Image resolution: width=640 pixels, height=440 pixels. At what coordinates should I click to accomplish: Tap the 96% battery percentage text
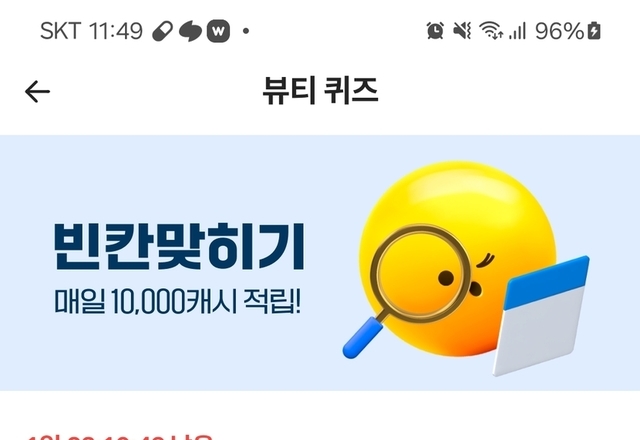pos(560,31)
